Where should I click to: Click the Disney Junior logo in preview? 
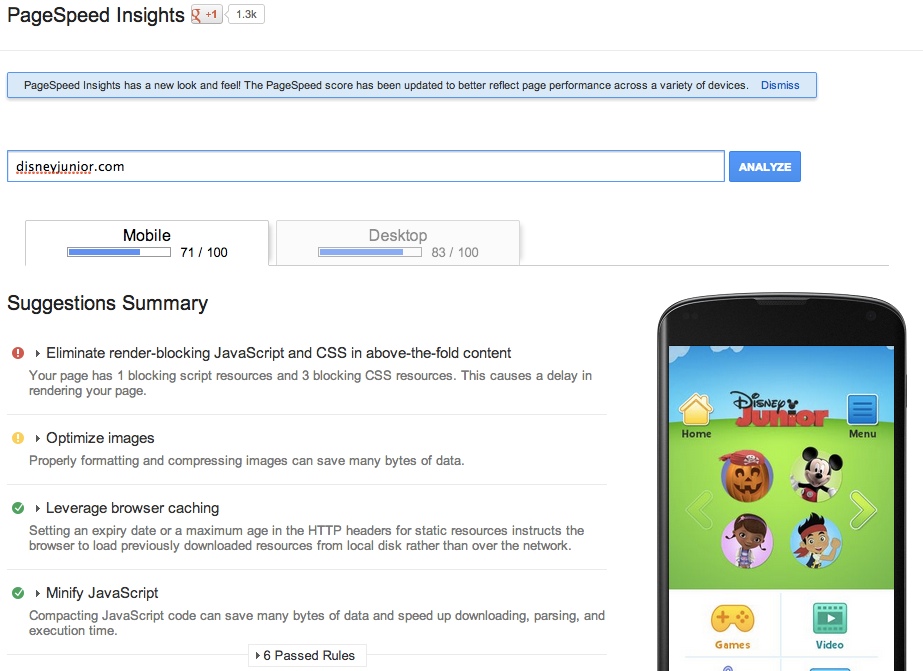[780, 408]
